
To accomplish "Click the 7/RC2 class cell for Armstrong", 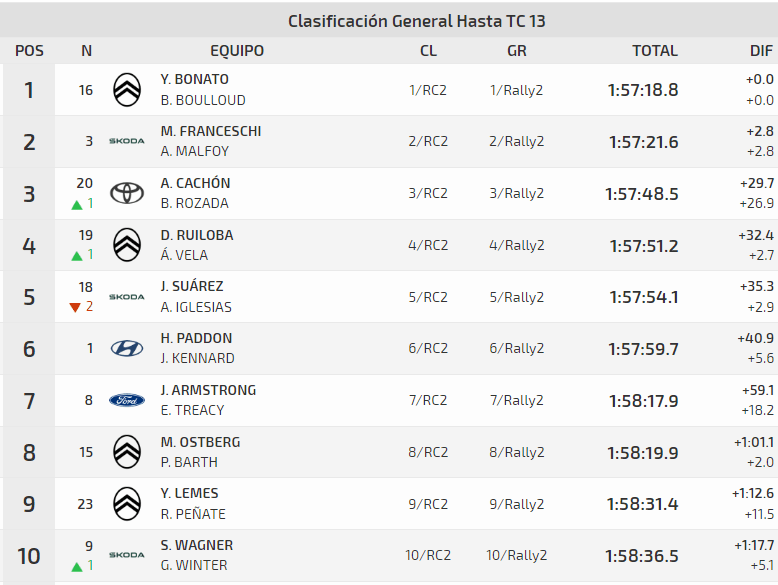I will click(x=428, y=401).
